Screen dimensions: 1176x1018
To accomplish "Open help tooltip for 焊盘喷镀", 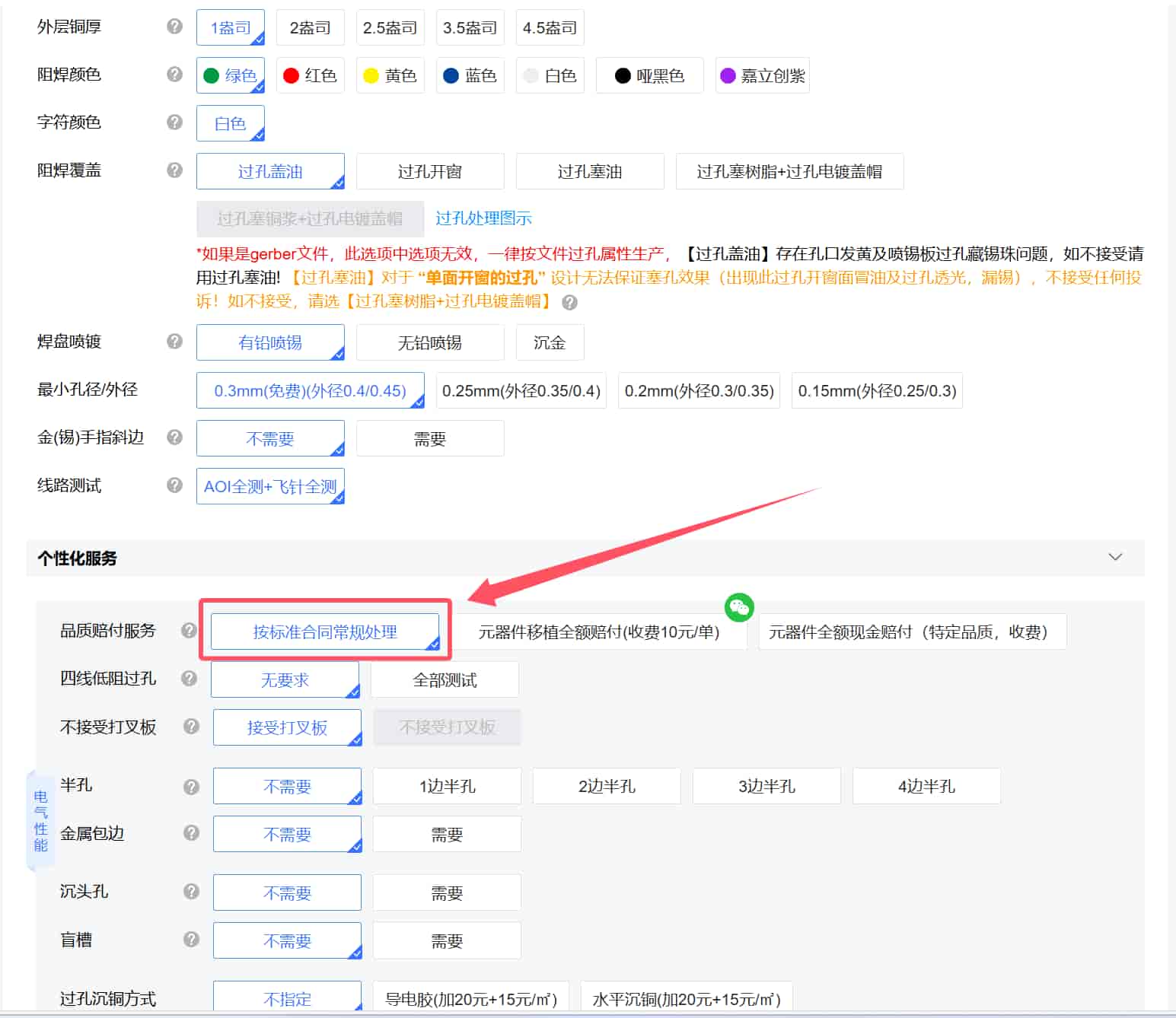I will (x=174, y=342).
